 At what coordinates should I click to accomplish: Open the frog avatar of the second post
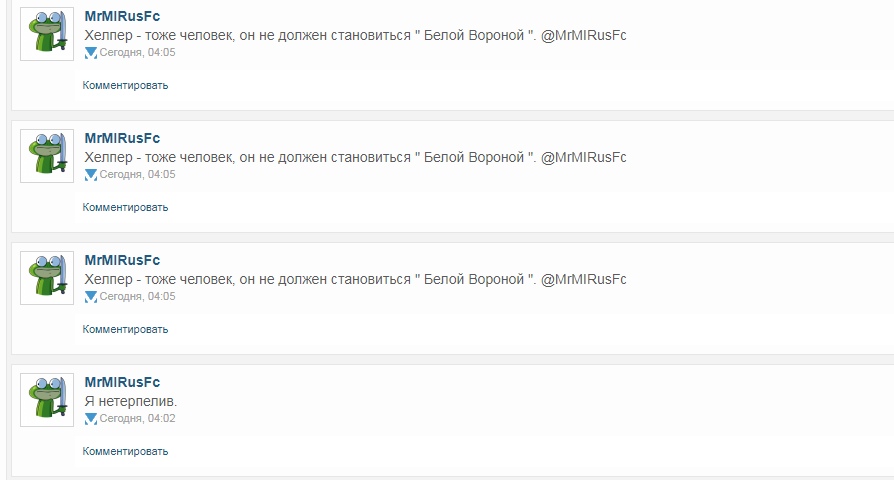click(x=47, y=156)
